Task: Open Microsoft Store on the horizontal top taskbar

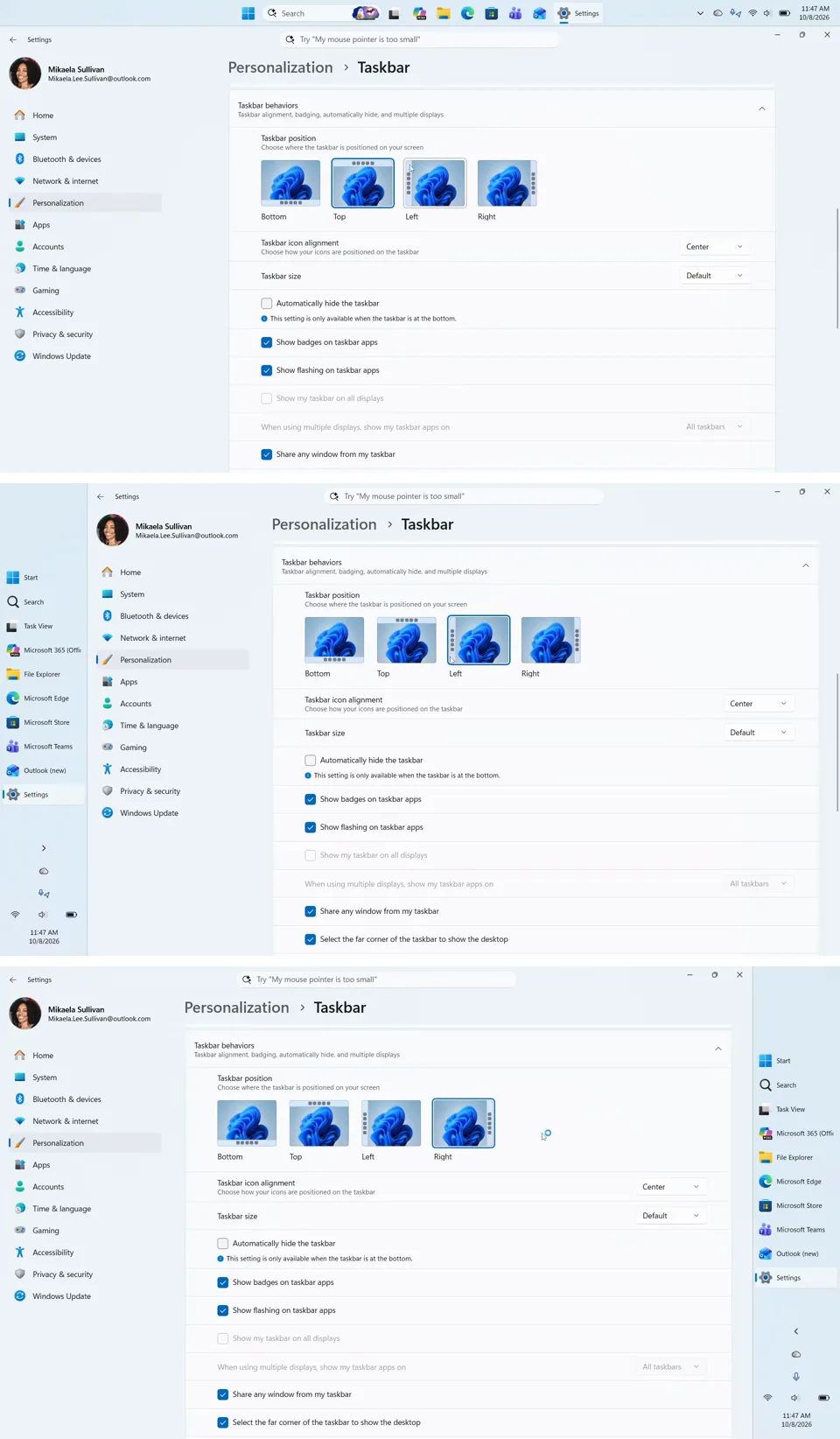Action: pos(492,13)
